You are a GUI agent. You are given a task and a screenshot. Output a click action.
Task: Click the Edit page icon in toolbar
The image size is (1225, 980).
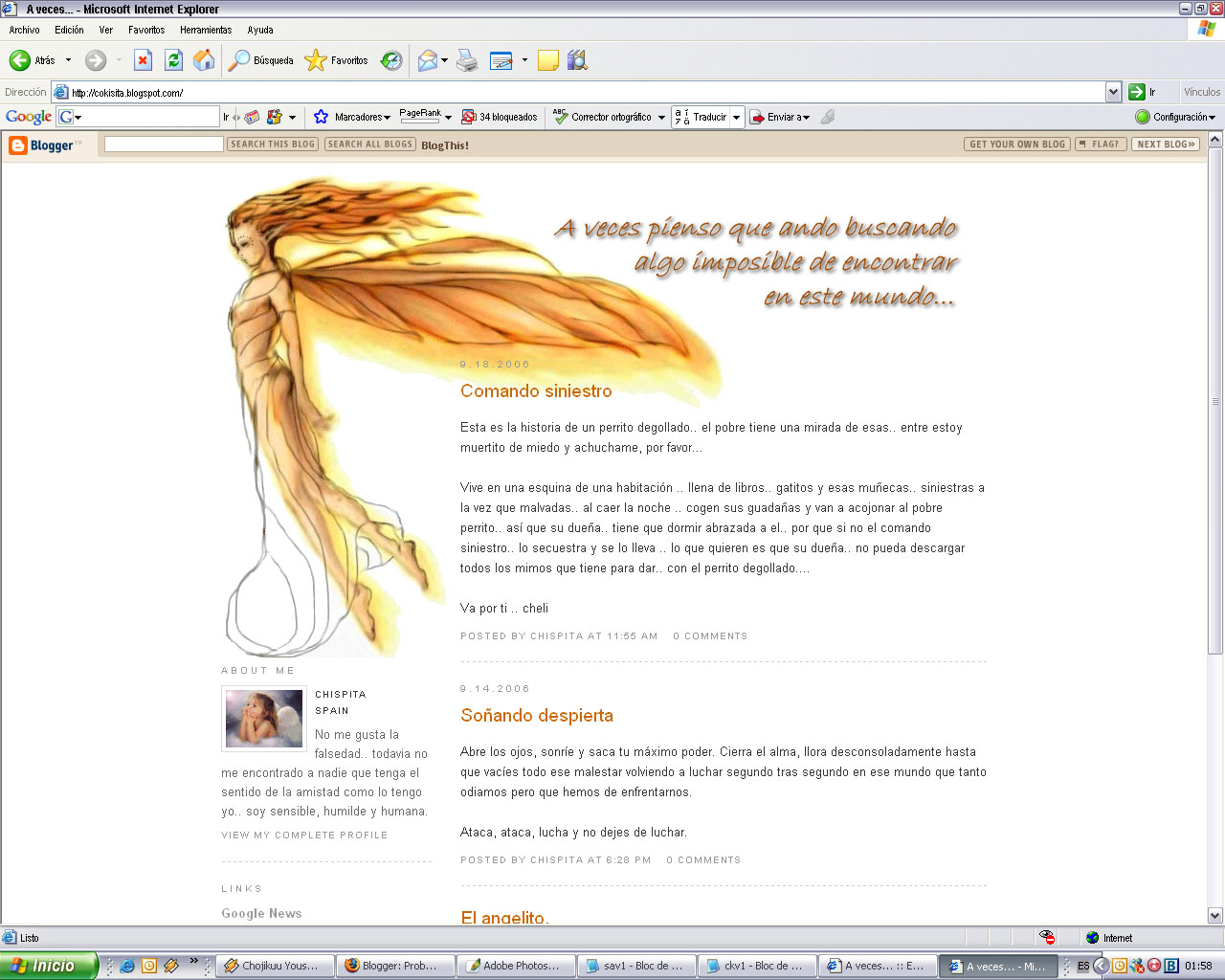(x=501, y=60)
